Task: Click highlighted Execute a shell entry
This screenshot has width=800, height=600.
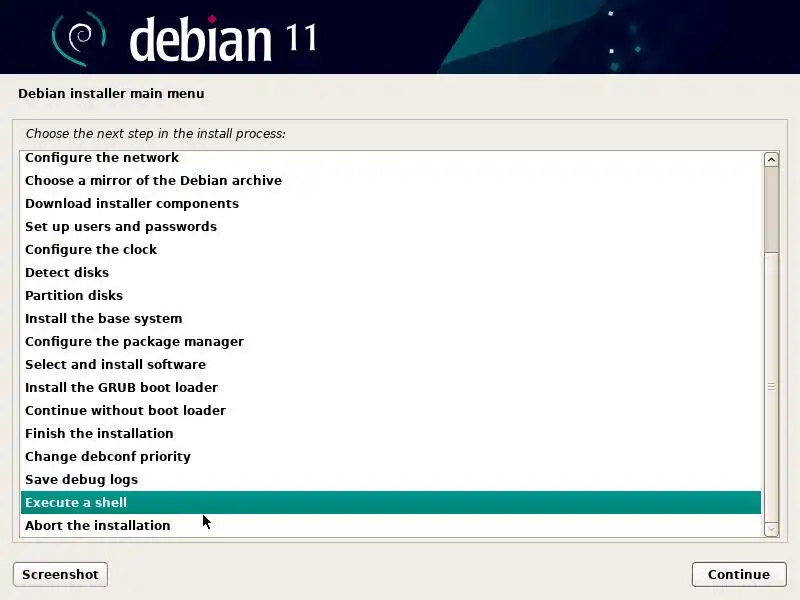Action: pyautogui.click(x=390, y=503)
